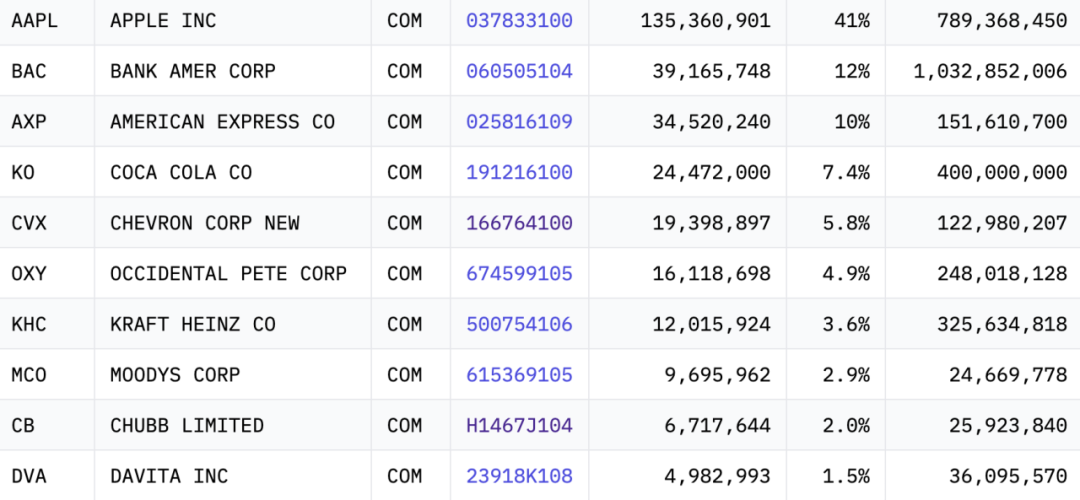Viewport: 1080px width, 500px height.
Task: Click the value 4,982,993 in Davita row
Action: [x=717, y=477]
